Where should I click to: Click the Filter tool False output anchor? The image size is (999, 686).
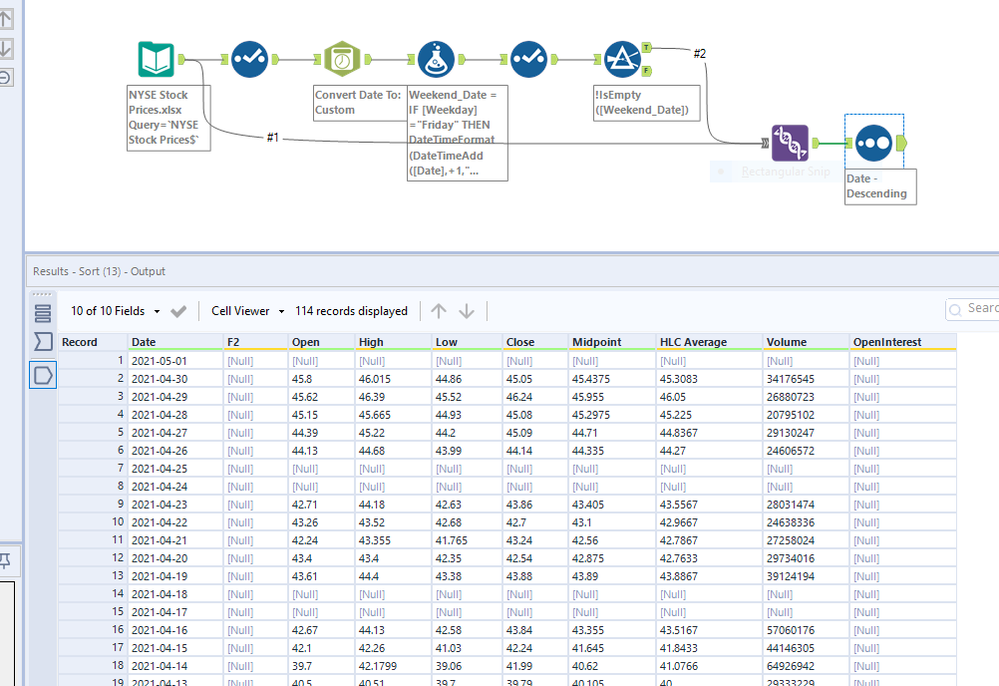point(647,71)
